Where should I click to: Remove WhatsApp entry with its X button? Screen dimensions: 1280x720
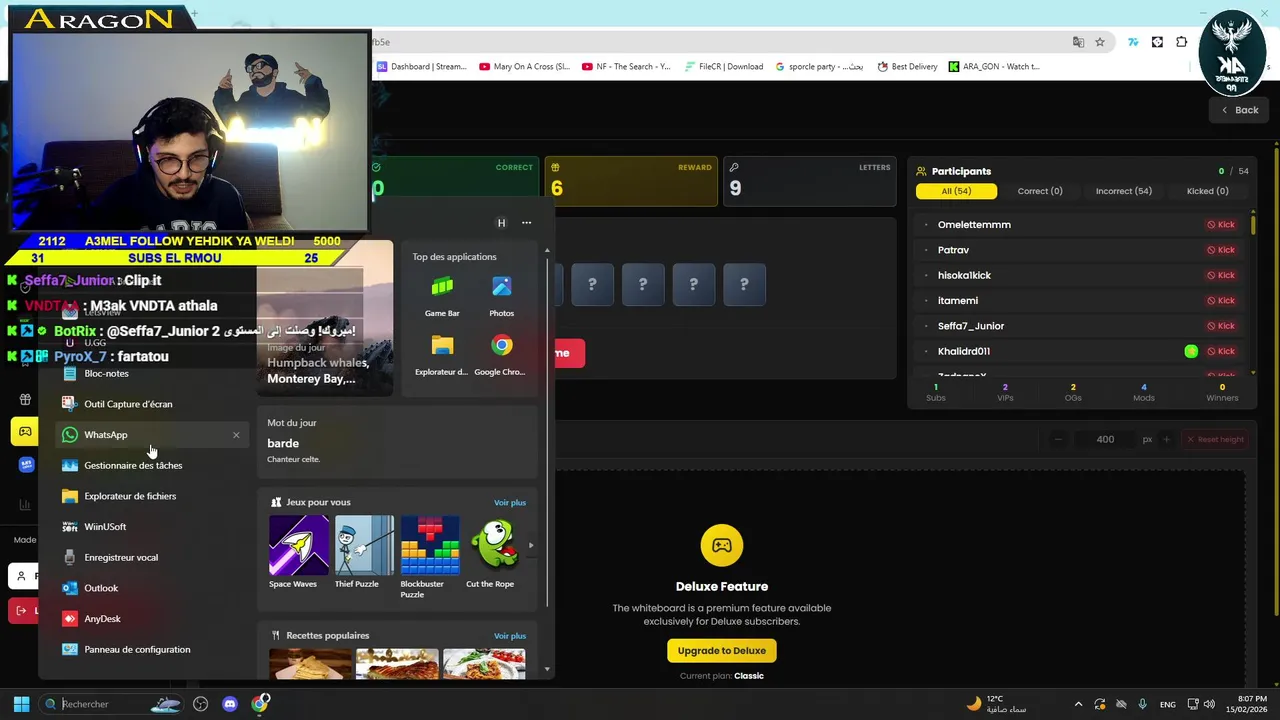236,435
